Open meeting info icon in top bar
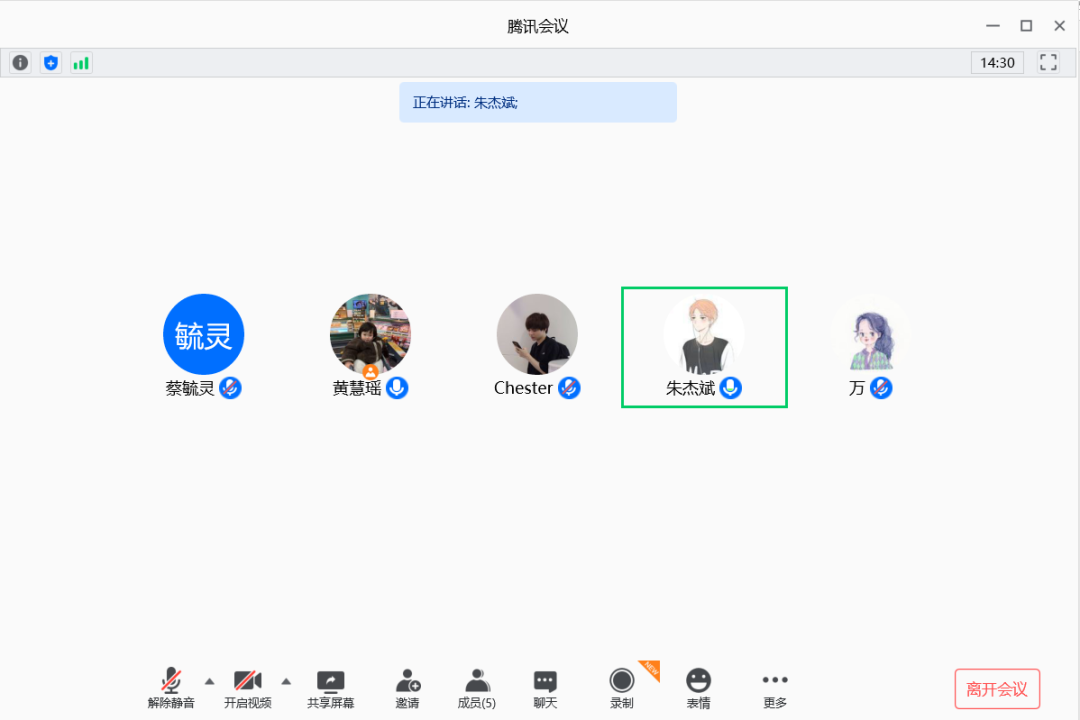This screenshot has height=720, width=1080. pos(20,63)
